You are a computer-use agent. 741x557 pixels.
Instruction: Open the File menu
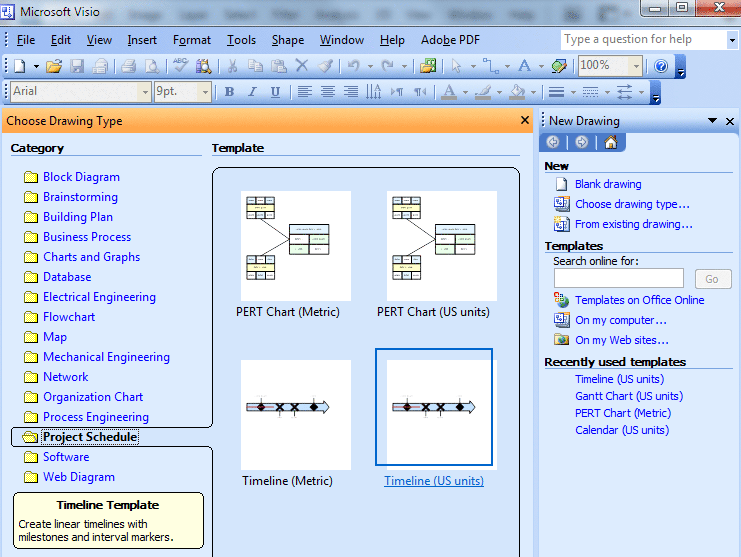tap(26, 40)
